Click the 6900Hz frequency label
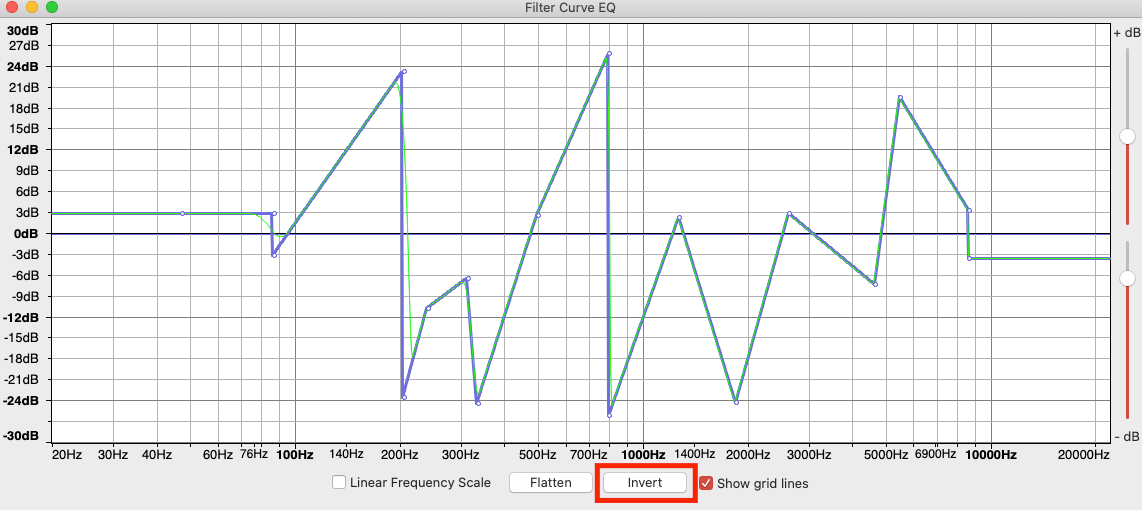This screenshot has width=1142, height=510. tap(935, 454)
